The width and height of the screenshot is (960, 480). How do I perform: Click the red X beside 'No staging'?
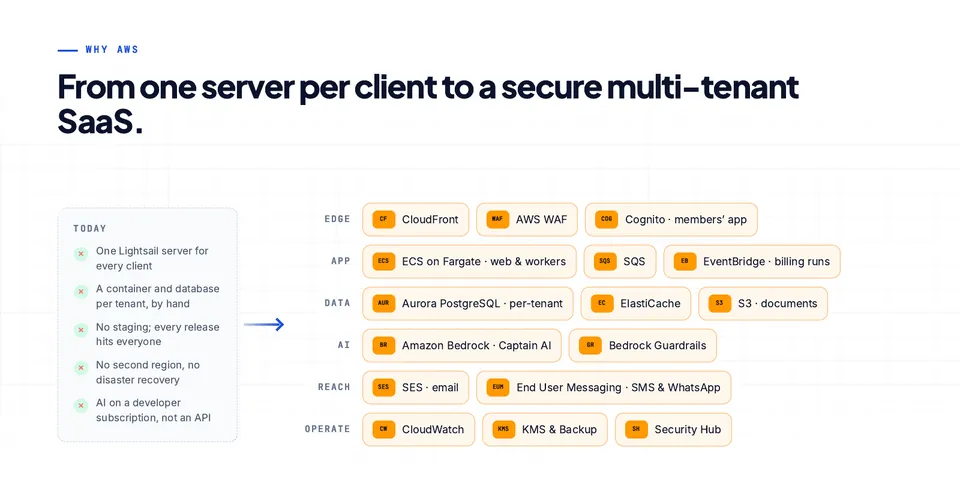click(81, 330)
